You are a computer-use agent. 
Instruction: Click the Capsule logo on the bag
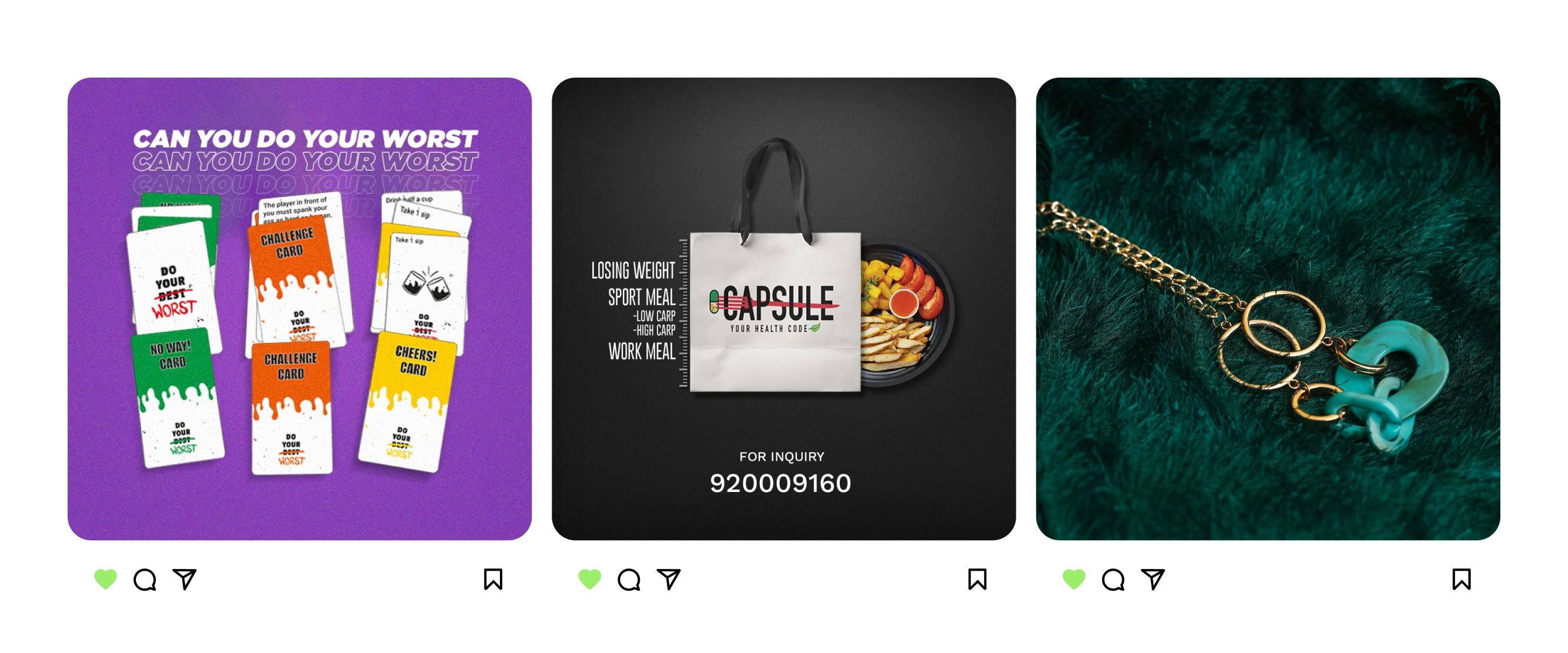774,308
